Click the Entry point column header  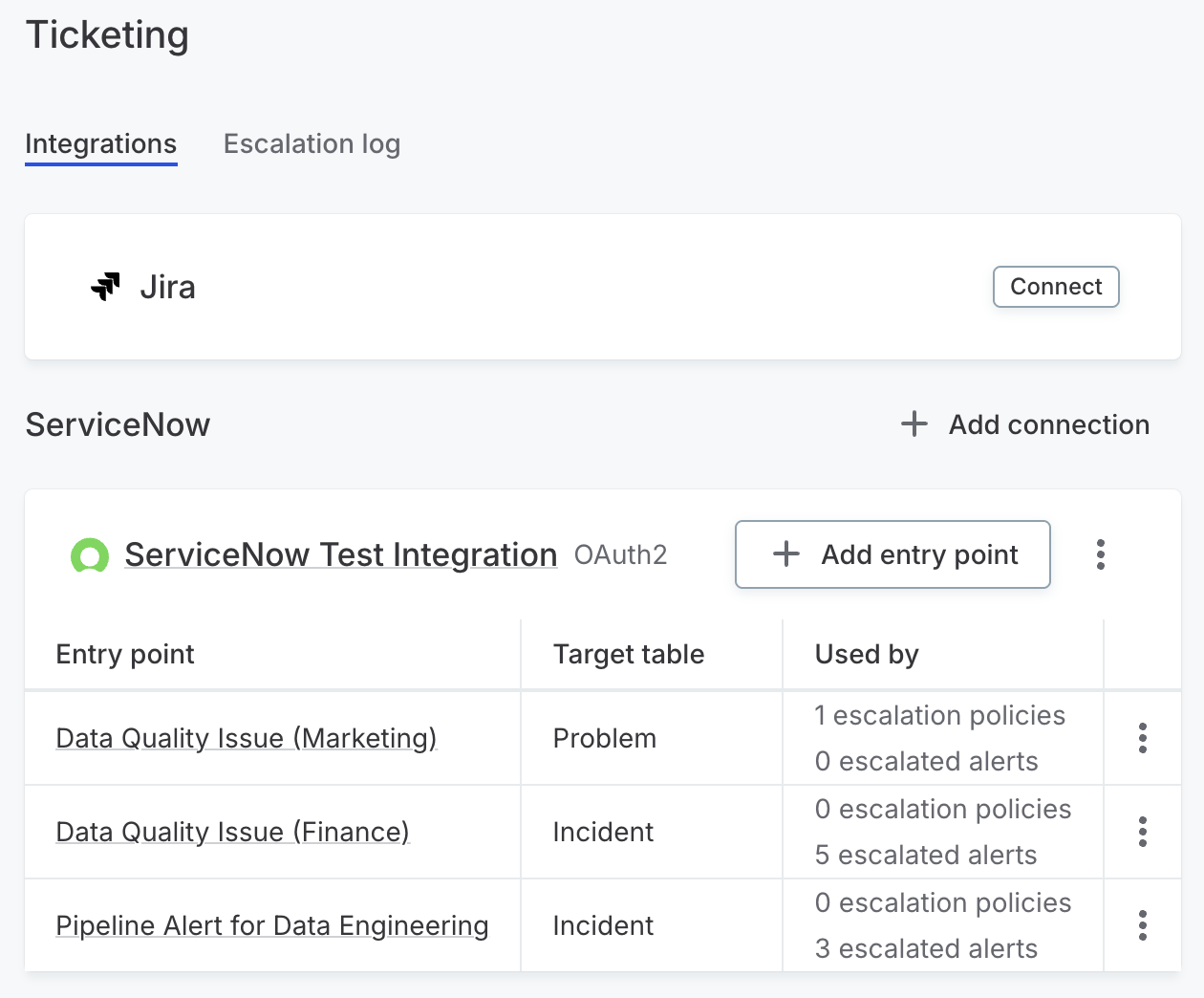coord(125,654)
